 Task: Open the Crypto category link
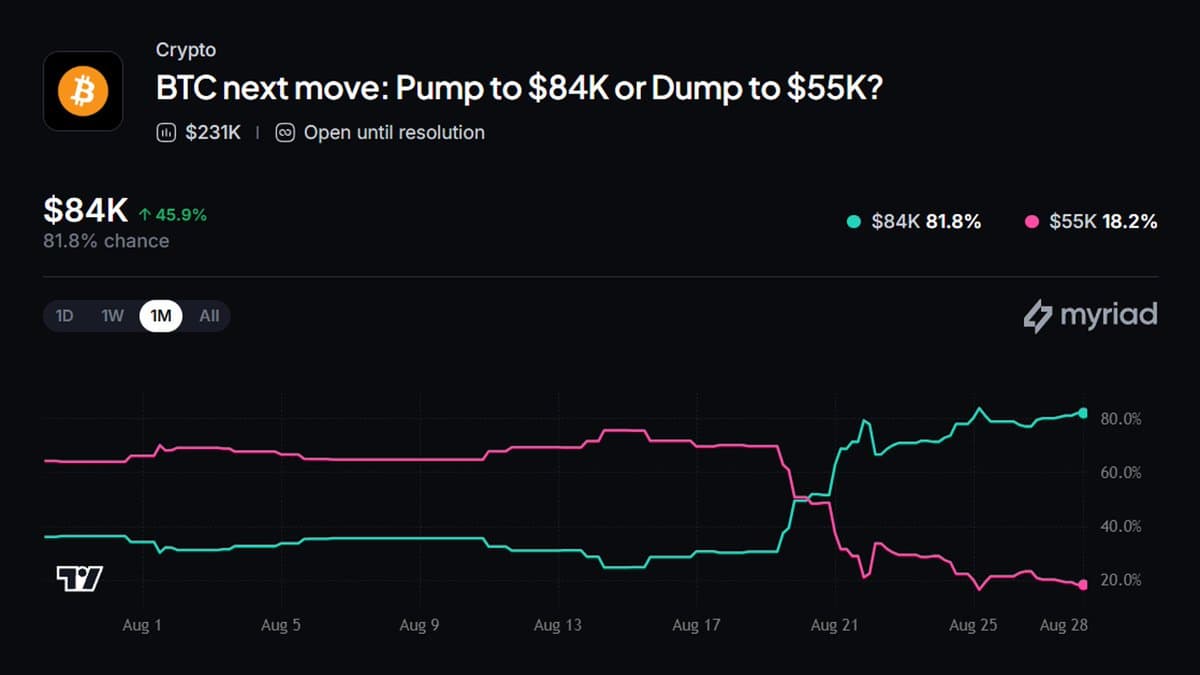pos(186,49)
